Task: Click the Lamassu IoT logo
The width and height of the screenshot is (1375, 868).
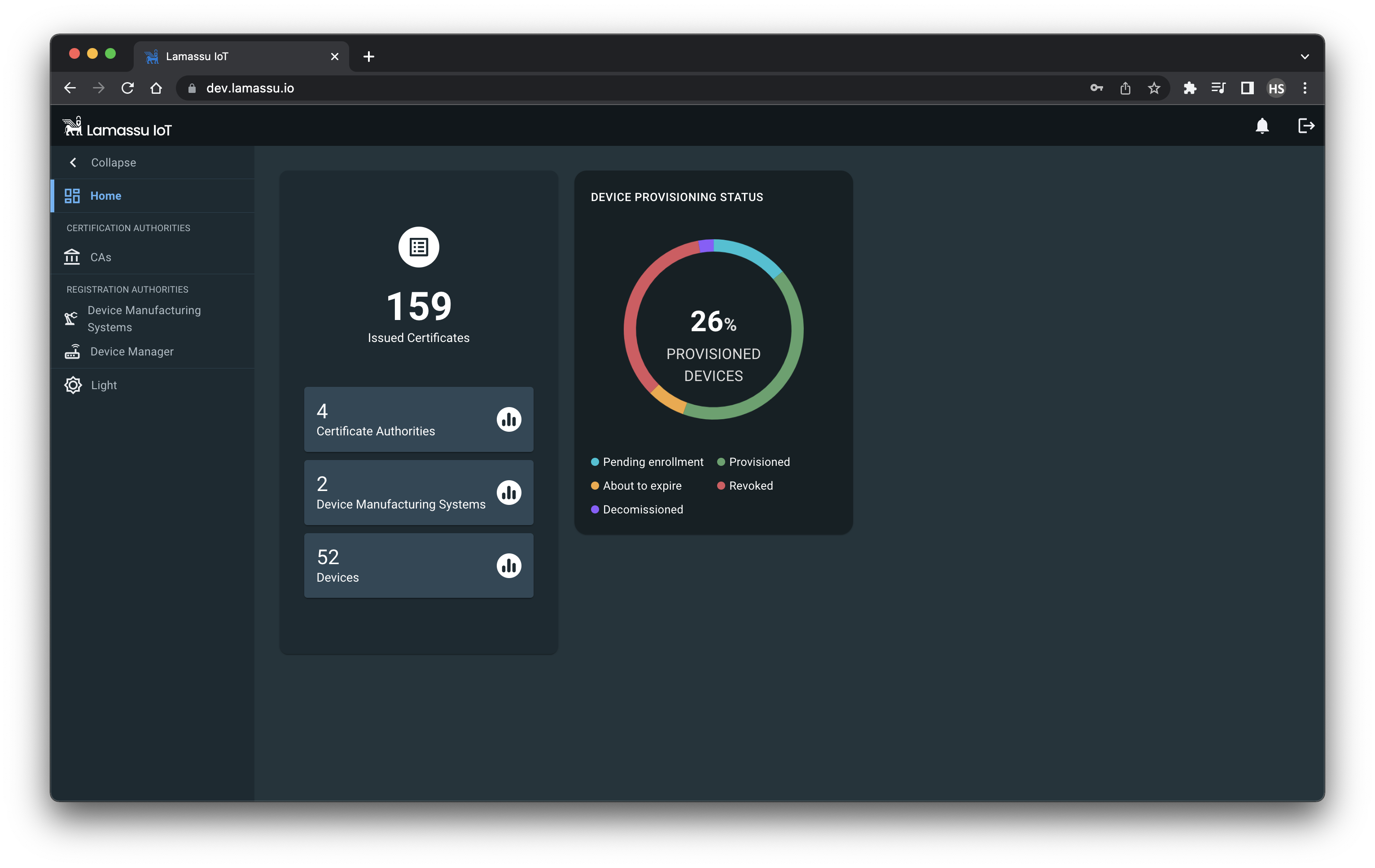Action: click(x=117, y=127)
